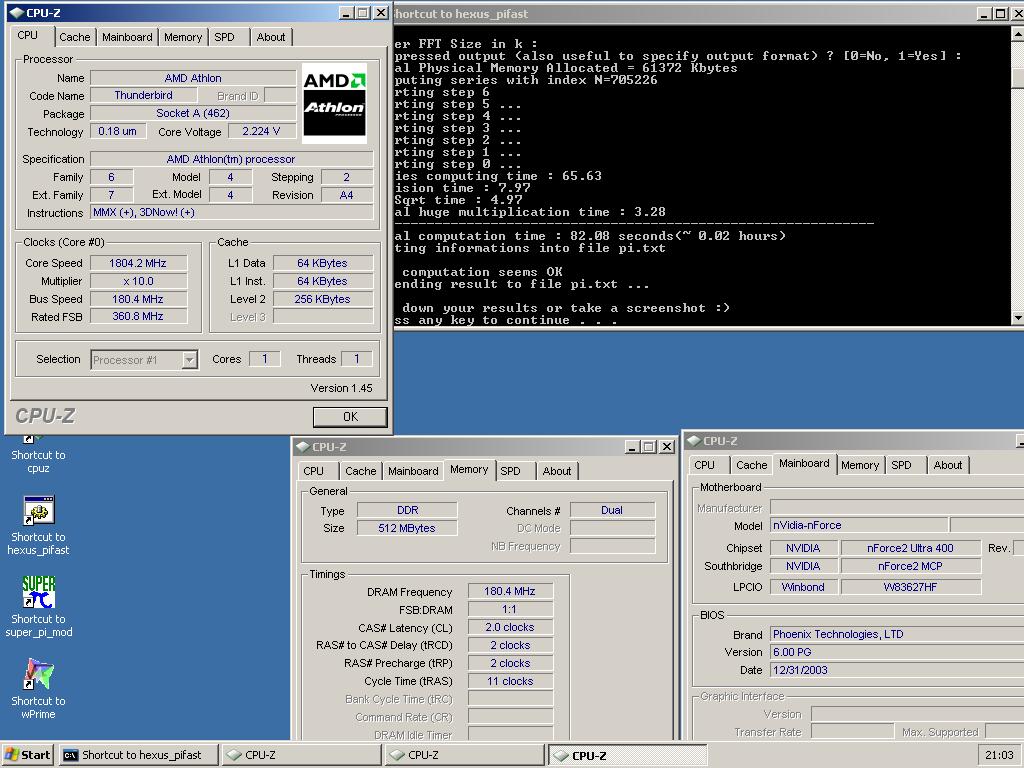Image resolution: width=1024 pixels, height=768 pixels.
Task: Click the first CPU-Z taskbar button
Action: [300, 755]
